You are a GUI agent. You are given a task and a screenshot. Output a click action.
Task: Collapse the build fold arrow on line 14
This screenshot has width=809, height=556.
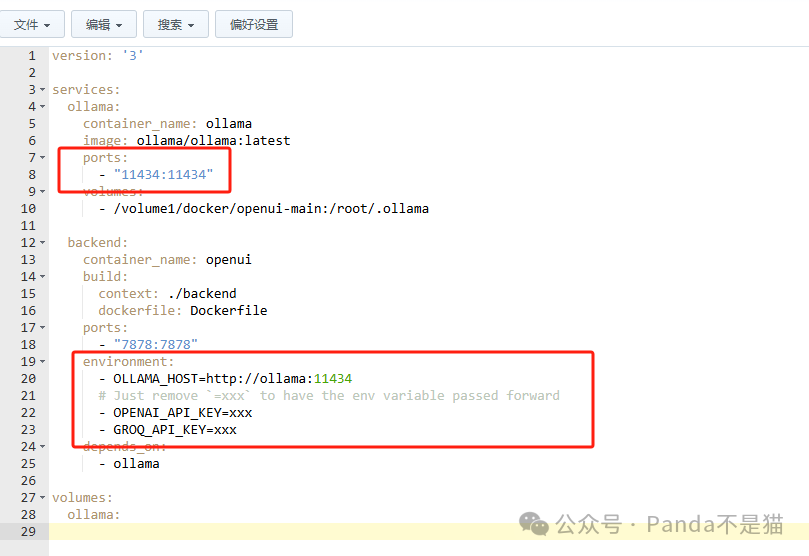(x=42, y=277)
